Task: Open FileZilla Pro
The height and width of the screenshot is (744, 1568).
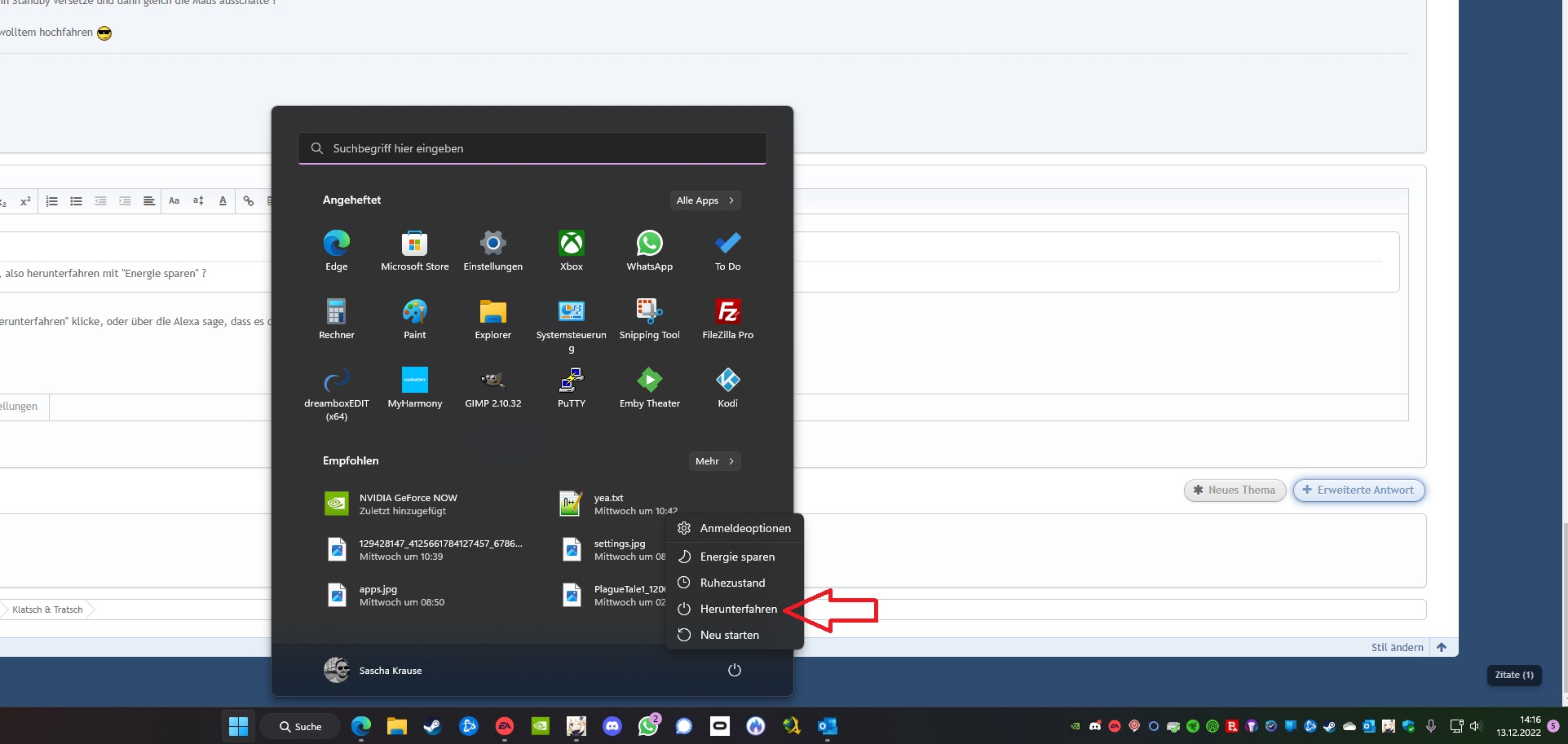Action: point(727,319)
